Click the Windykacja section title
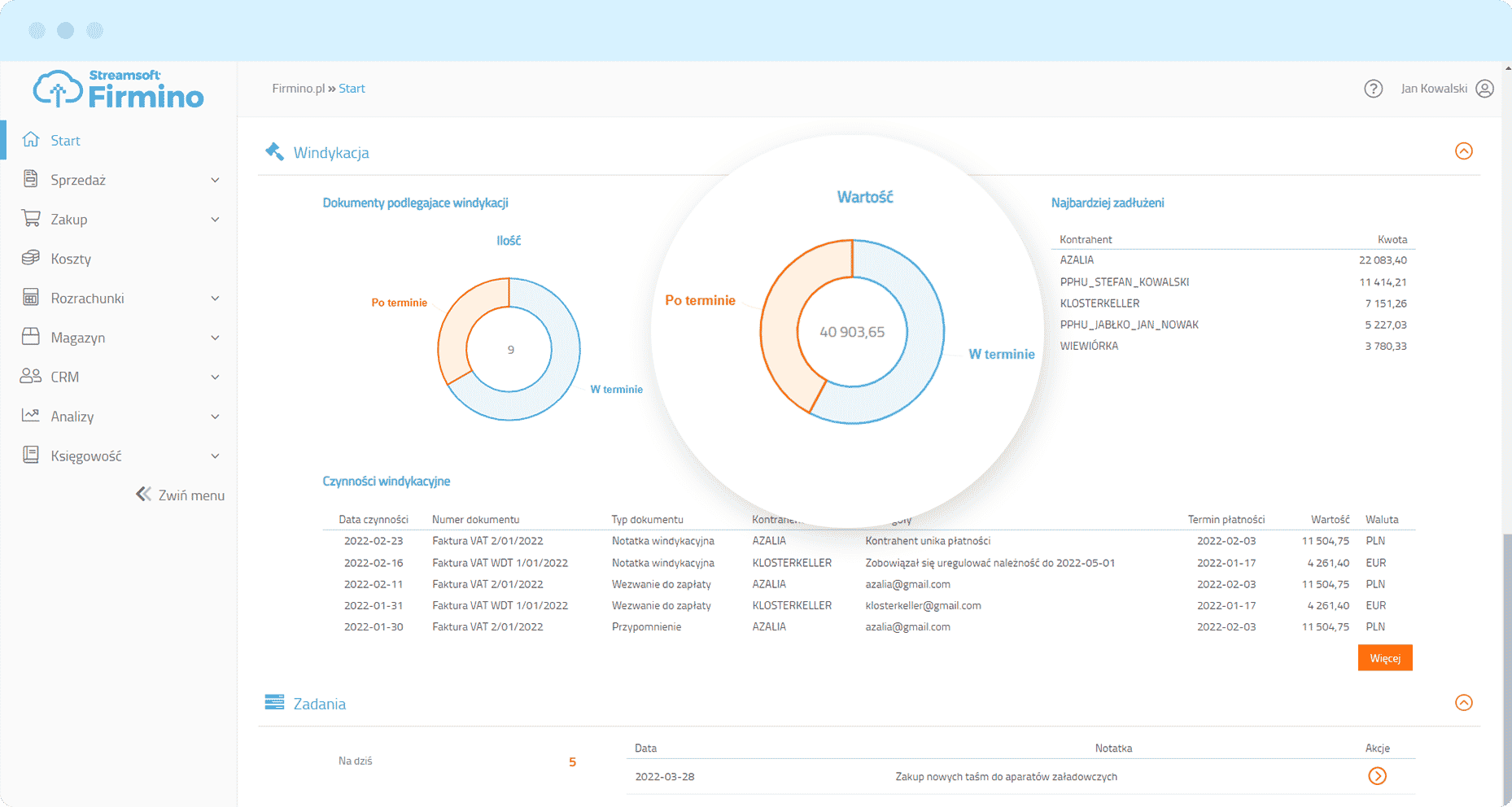The image size is (1512, 807). point(331,152)
